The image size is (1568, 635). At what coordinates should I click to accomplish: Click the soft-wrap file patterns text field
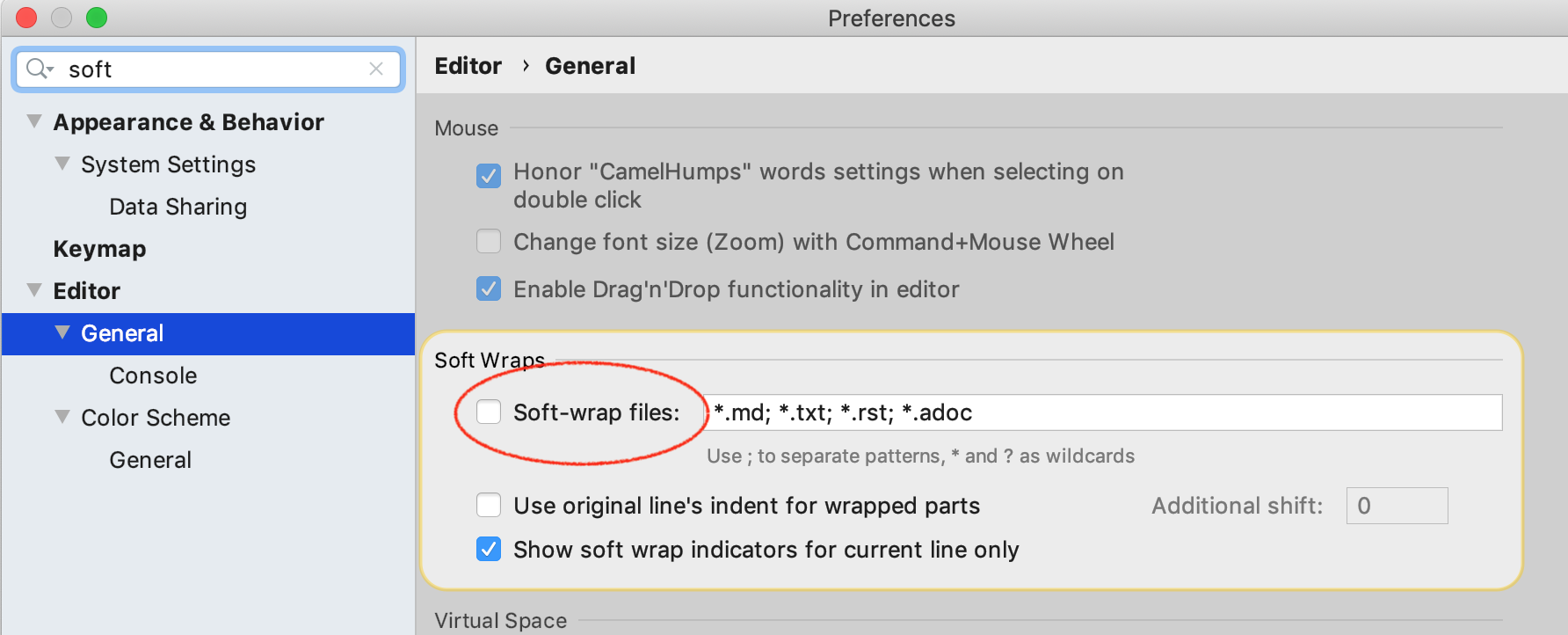(1103, 412)
